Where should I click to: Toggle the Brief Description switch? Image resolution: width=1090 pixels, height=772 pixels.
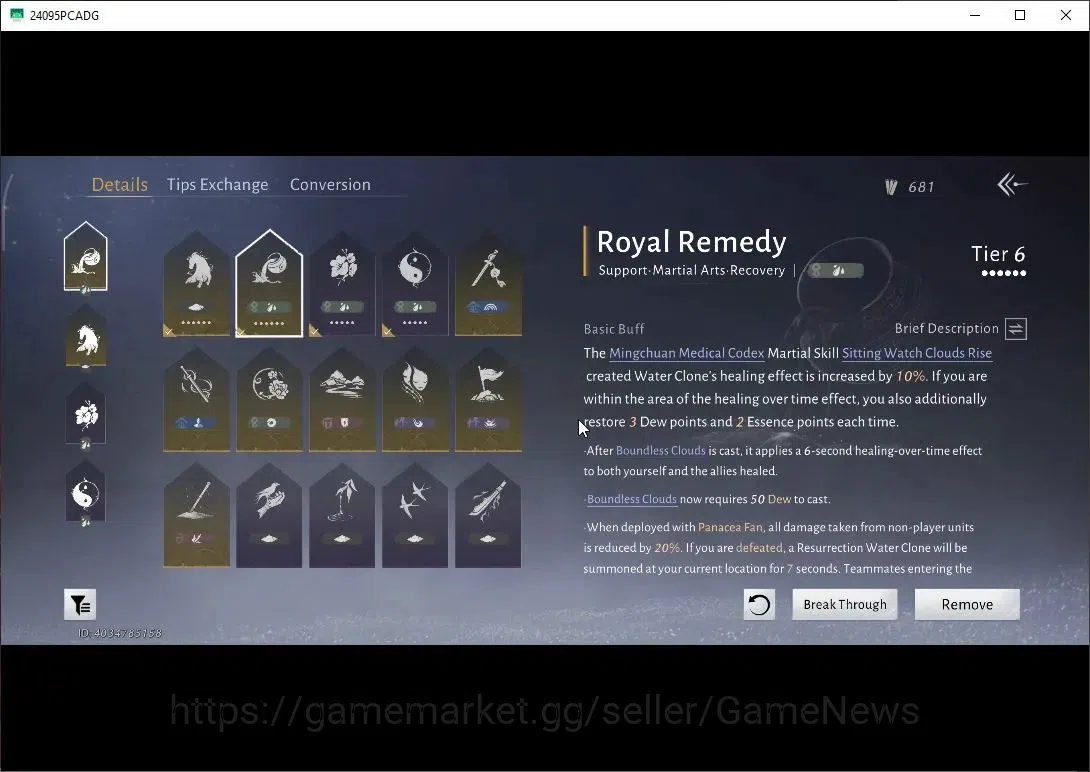click(x=1016, y=329)
